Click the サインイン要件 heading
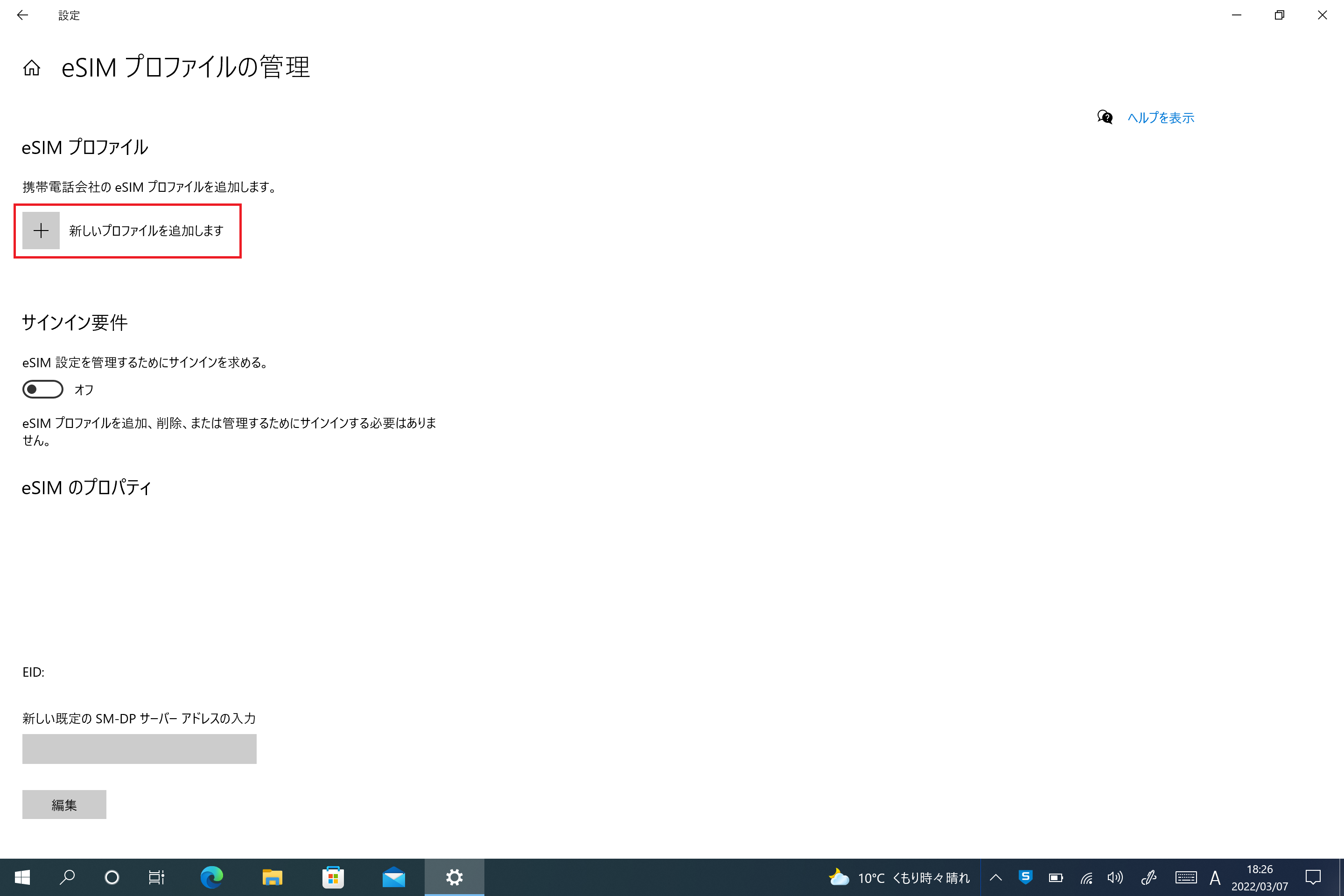This screenshot has height=896, width=1344. (75, 322)
